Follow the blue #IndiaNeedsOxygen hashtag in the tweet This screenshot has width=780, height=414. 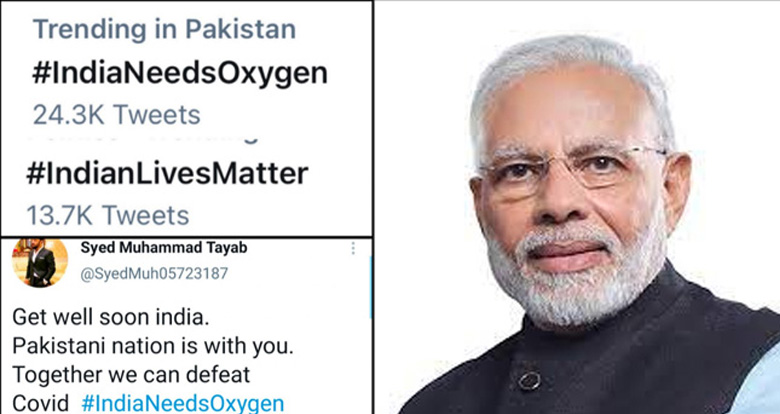point(183,403)
